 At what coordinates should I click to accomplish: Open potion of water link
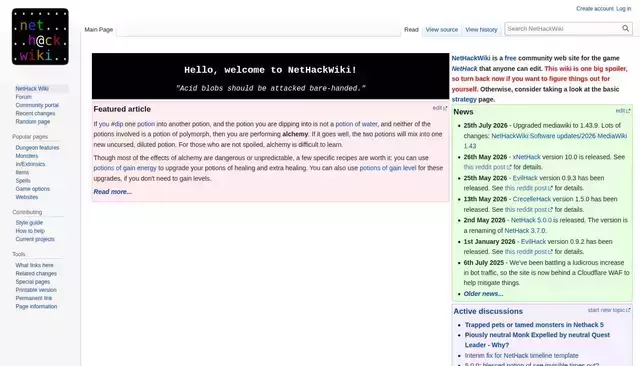356,124
